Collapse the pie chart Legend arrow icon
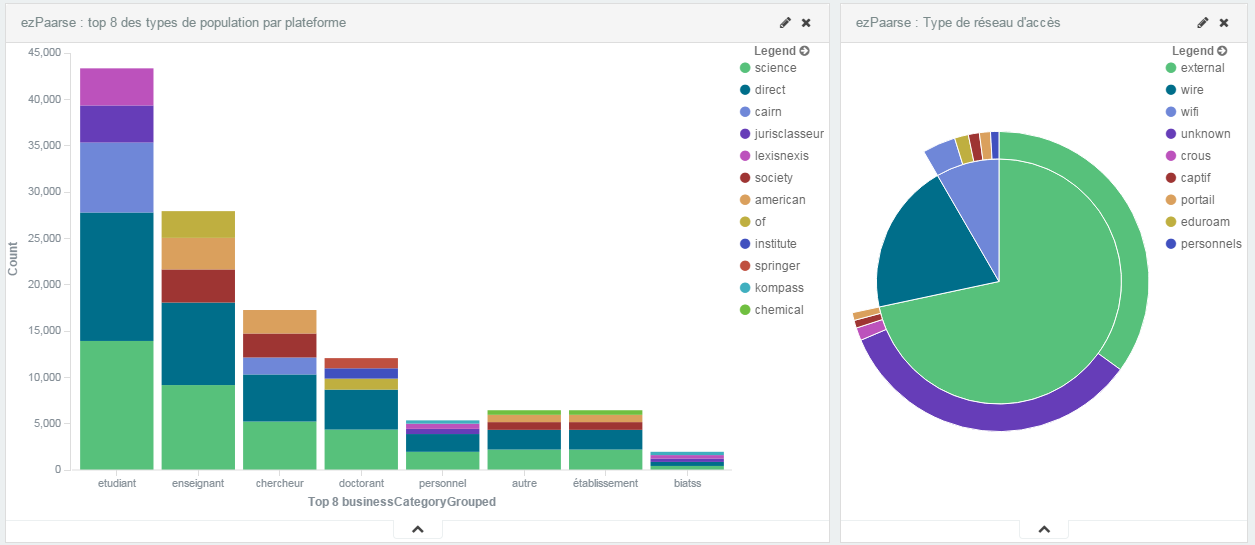Viewport: 1255px width, 545px height. coord(1222,51)
